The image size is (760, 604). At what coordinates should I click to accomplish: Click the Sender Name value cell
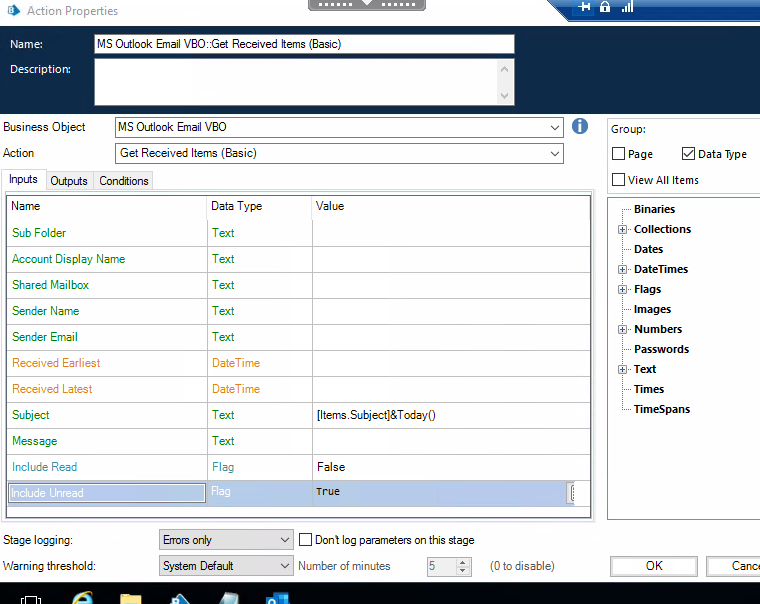point(451,311)
